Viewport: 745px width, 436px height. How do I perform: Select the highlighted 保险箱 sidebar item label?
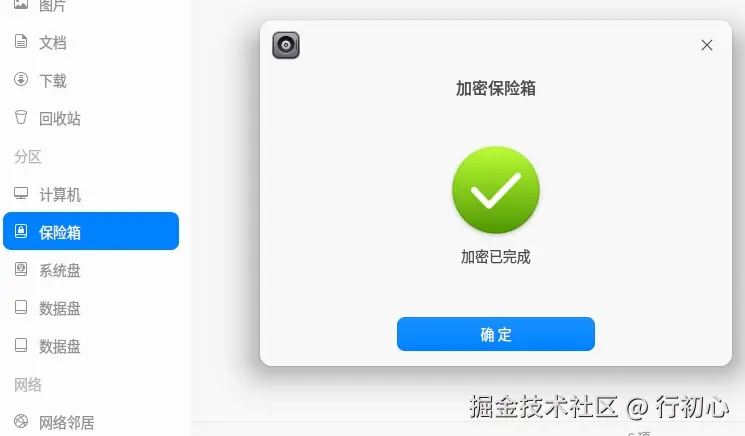pos(60,232)
